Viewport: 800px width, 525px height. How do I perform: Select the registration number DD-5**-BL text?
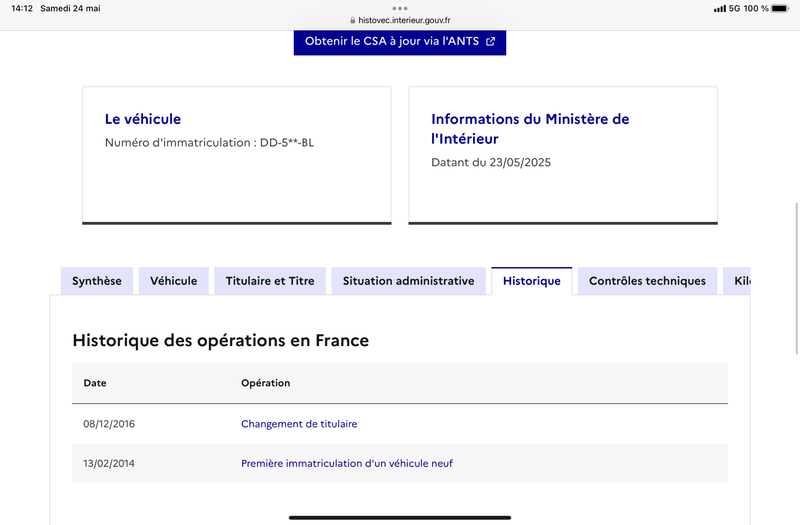point(287,143)
